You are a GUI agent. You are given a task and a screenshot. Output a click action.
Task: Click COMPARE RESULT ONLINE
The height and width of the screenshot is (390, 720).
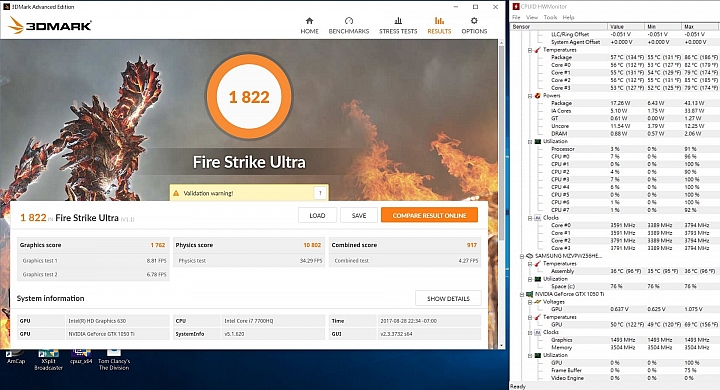[x=429, y=215]
